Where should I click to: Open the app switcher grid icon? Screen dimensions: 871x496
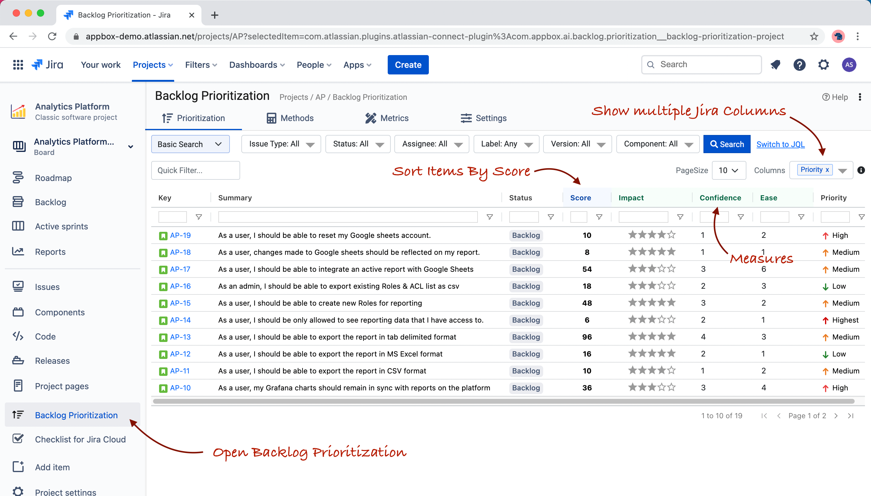[18, 65]
